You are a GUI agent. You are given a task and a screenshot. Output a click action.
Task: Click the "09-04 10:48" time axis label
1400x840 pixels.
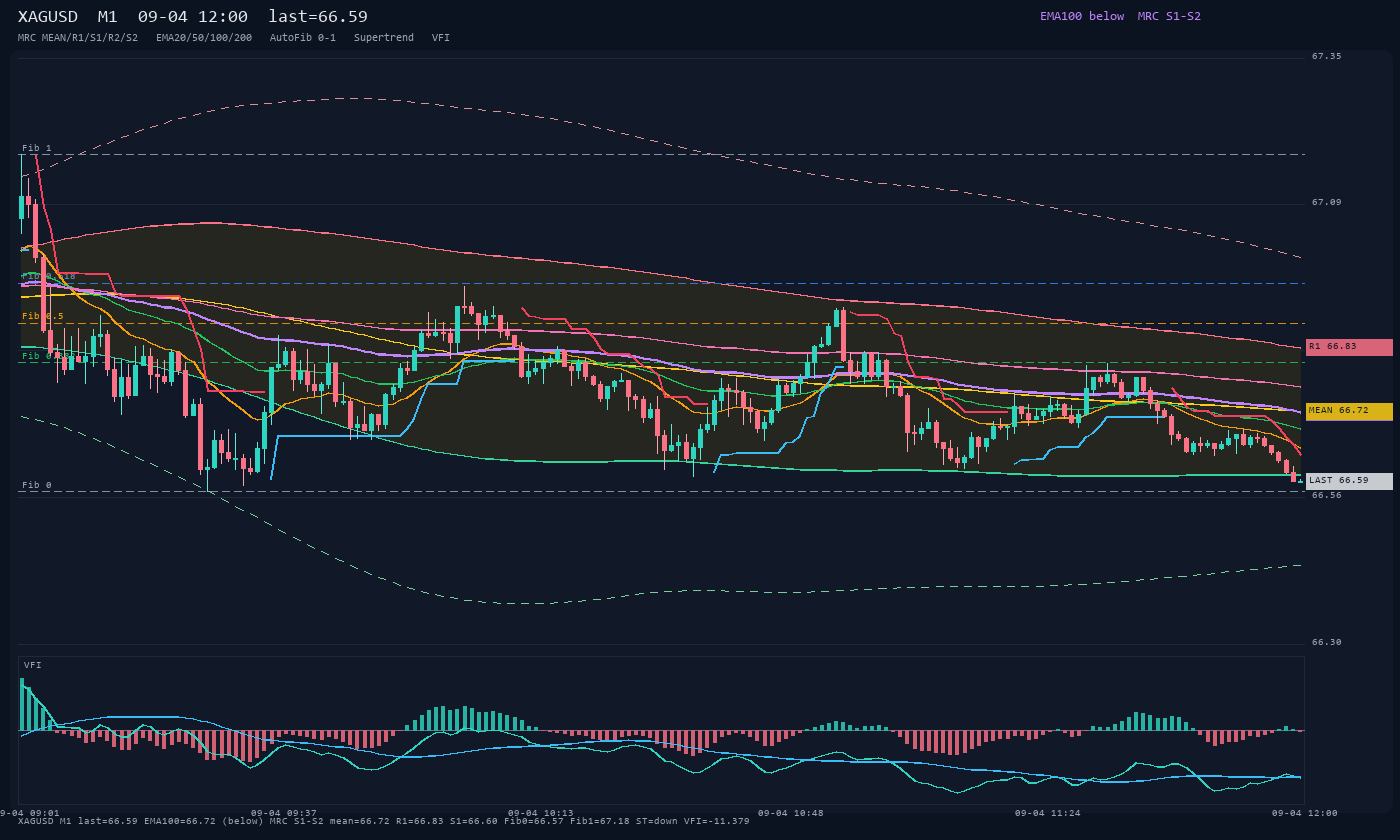click(x=791, y=813)
